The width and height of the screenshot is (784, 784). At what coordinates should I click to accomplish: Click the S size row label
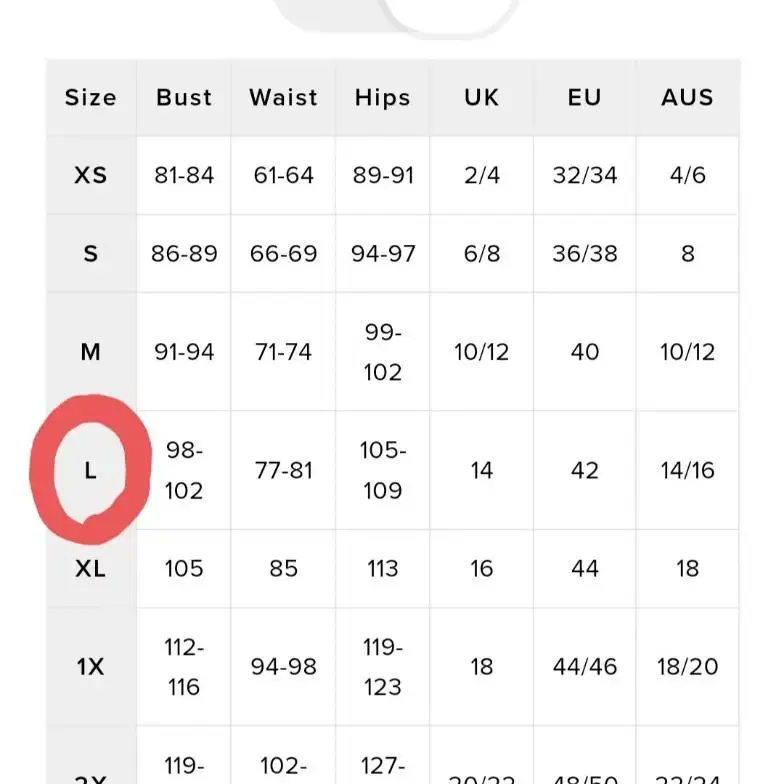(x=90, y=254)
